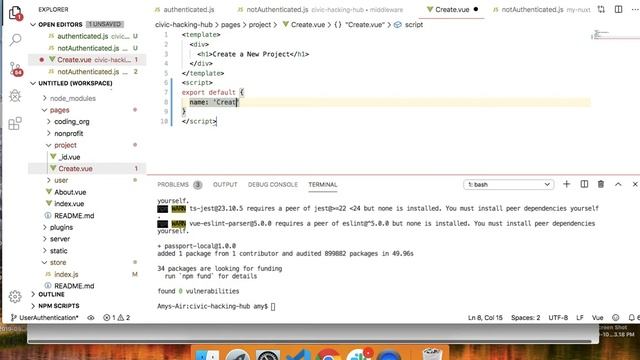Open the Source Control view
This screenshot has height=360, width=640.
click(x=15, y=69)
